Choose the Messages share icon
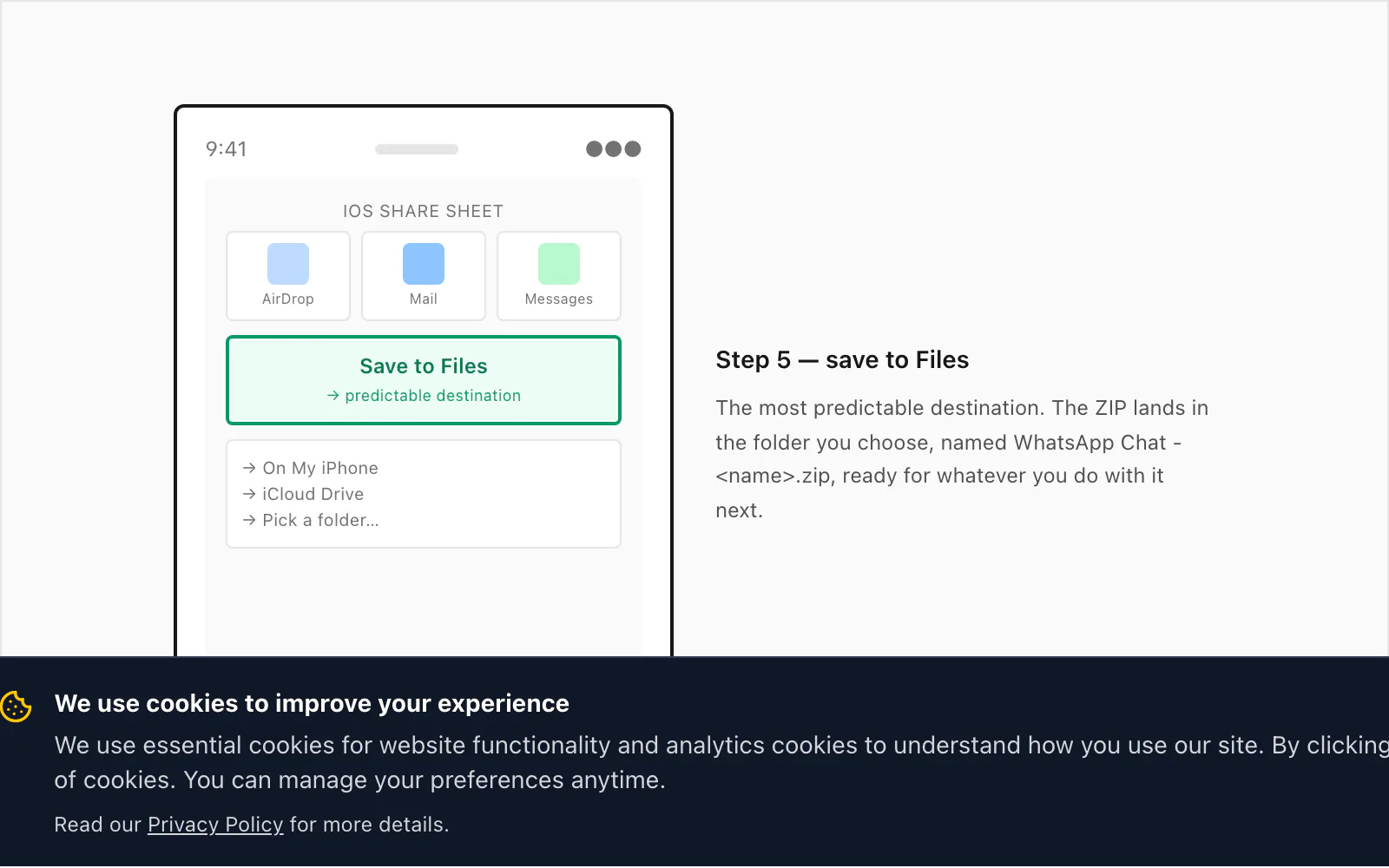Viewport: 1389px width, 868px height. click(559, 264)
